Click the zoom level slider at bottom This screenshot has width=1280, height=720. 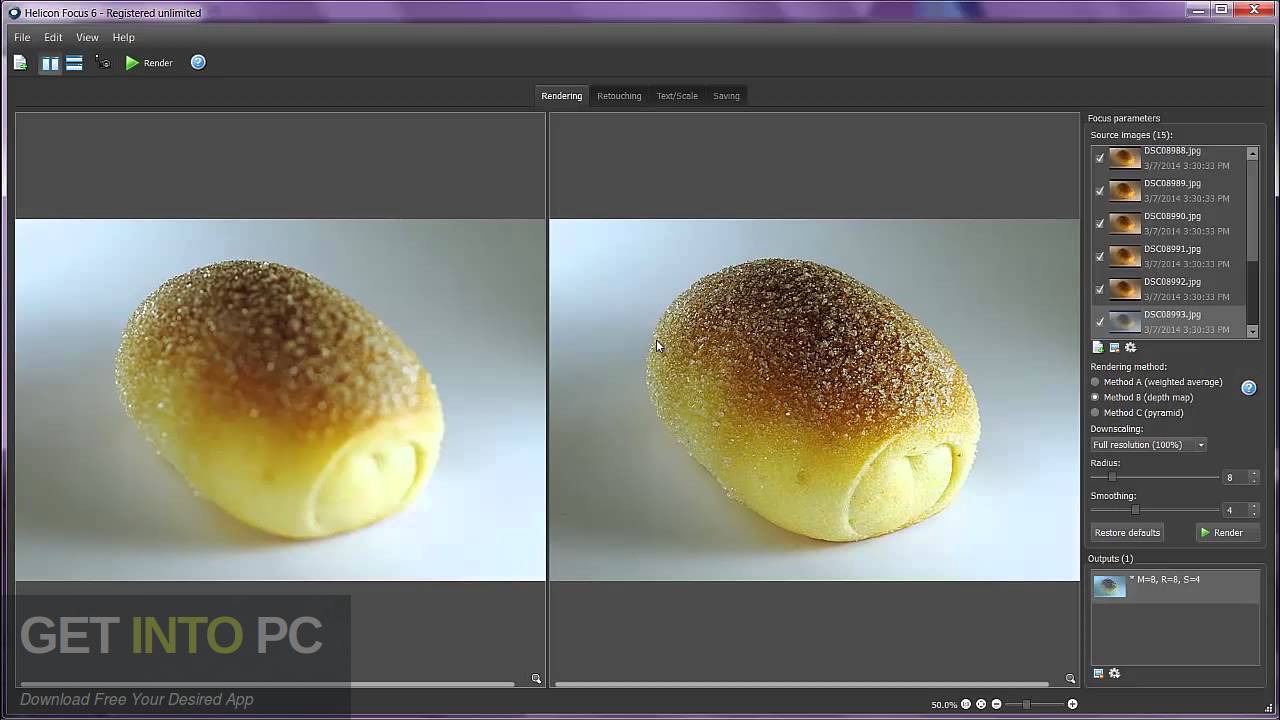[1034, 704]
